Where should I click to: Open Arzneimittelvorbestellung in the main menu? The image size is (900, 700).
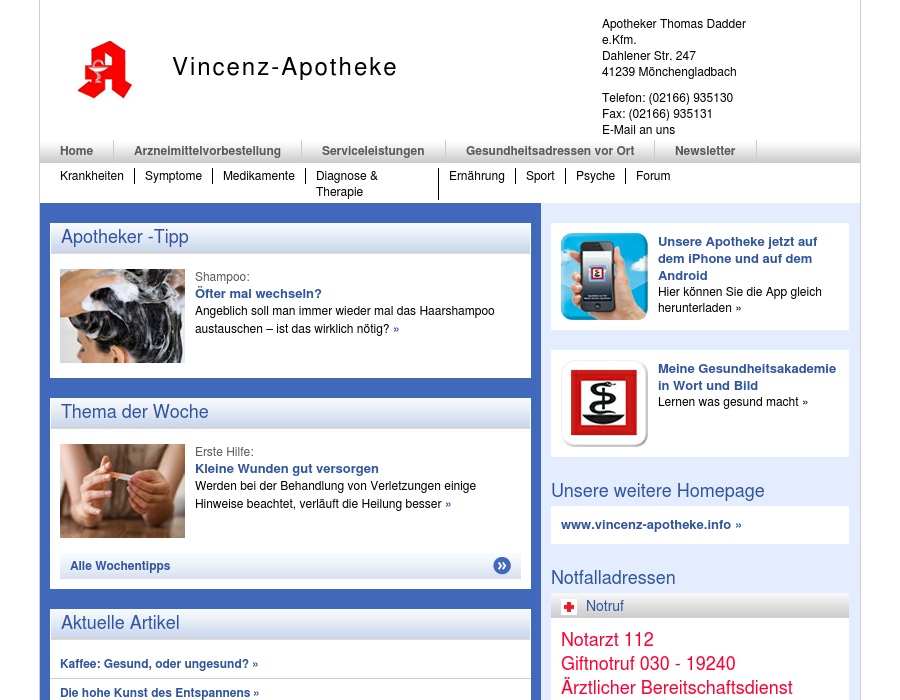pyautogui.click(x=207, y=151)
